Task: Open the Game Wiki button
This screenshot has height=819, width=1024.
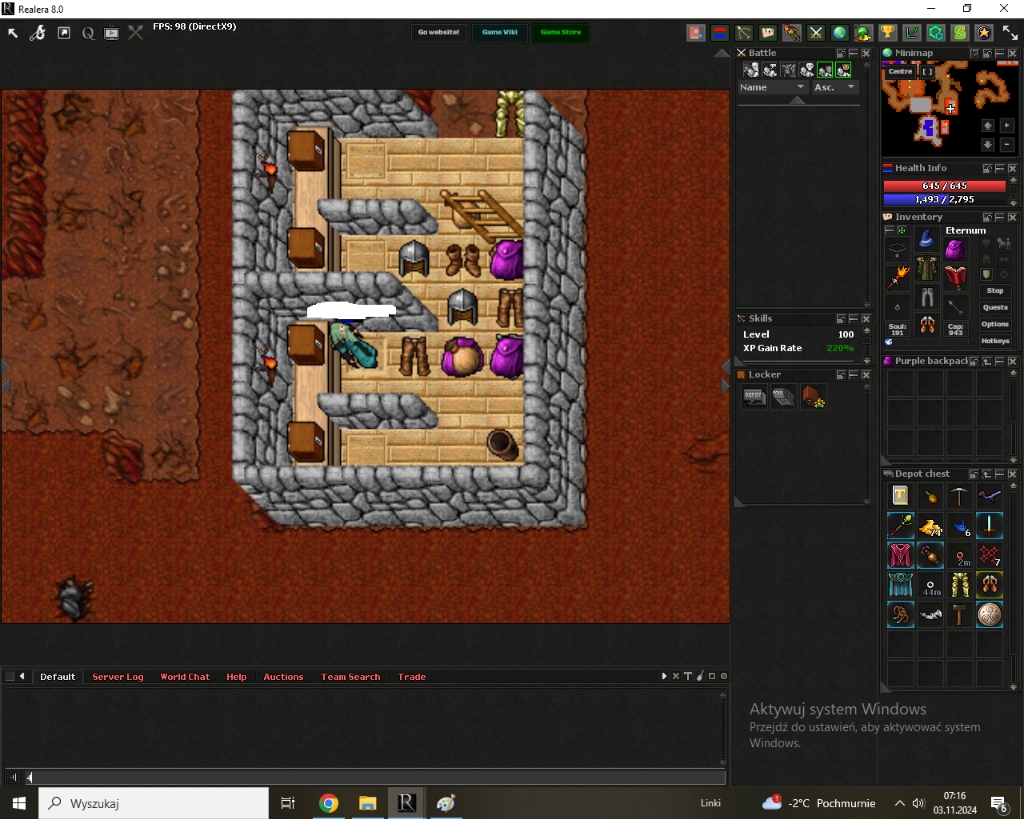Action: click(x=500, y=32)
